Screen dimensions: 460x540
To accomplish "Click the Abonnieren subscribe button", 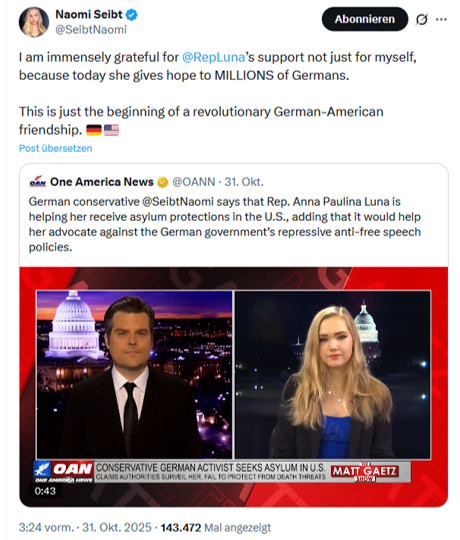I will tap(365, 19).
